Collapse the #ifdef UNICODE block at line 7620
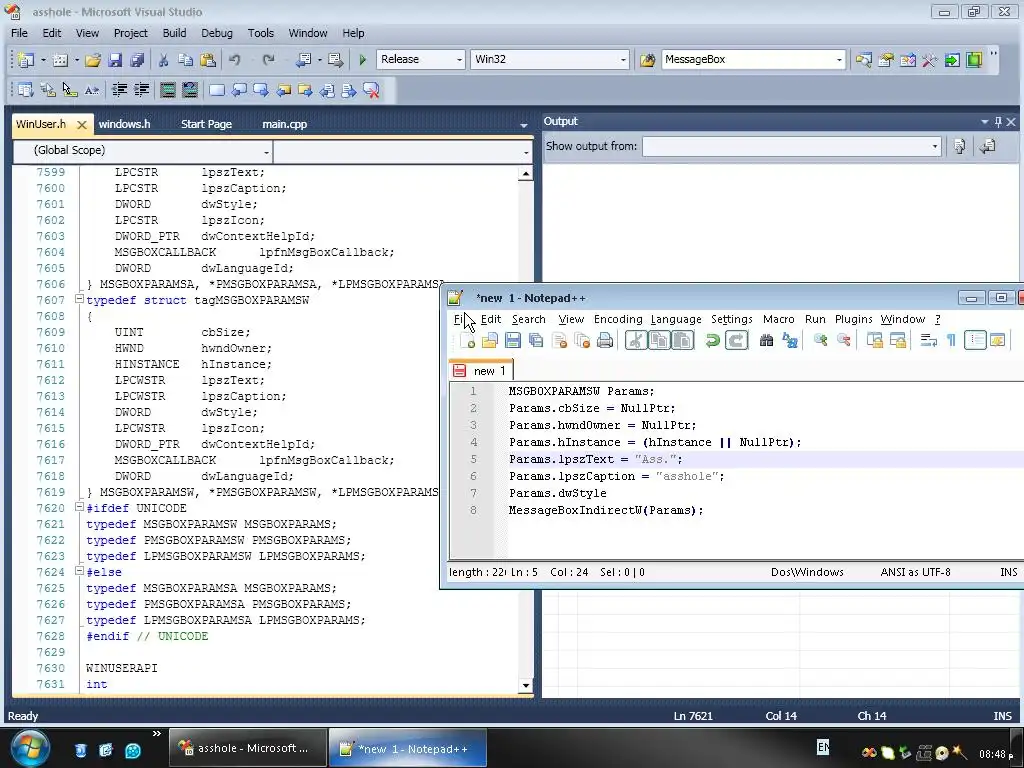This screenshot has height=768, width=1024. pyautogui.click(x=79, y=507)
